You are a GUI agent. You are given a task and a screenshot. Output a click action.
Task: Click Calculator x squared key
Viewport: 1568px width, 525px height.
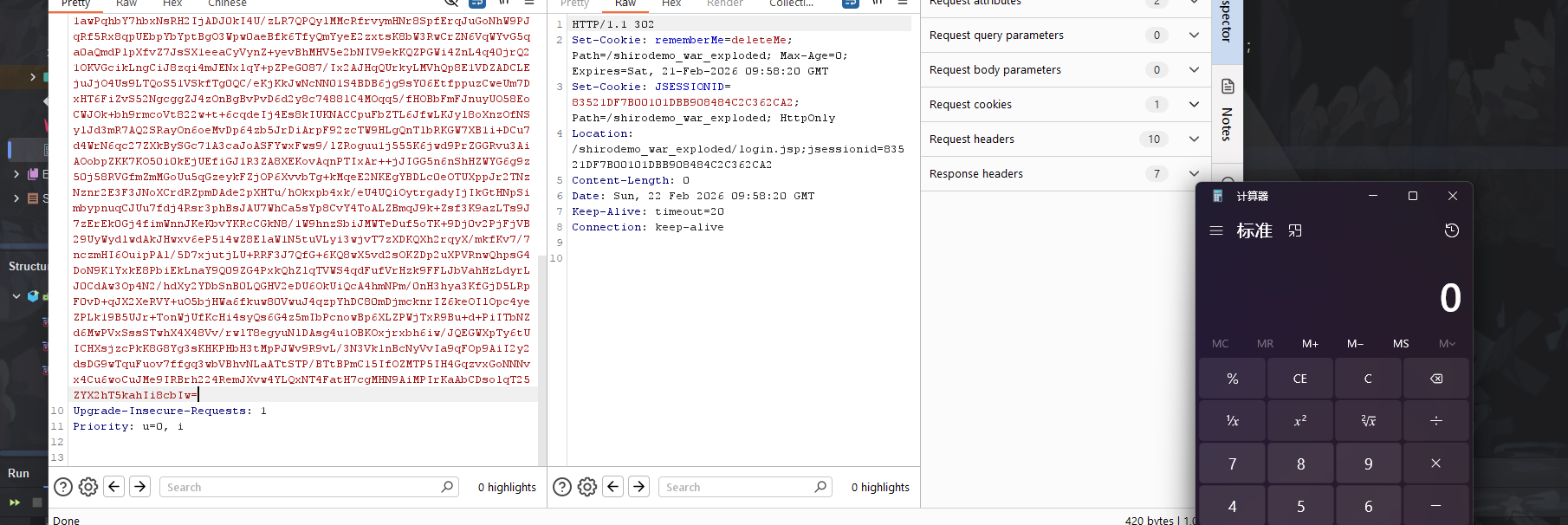pos(1300,421)
